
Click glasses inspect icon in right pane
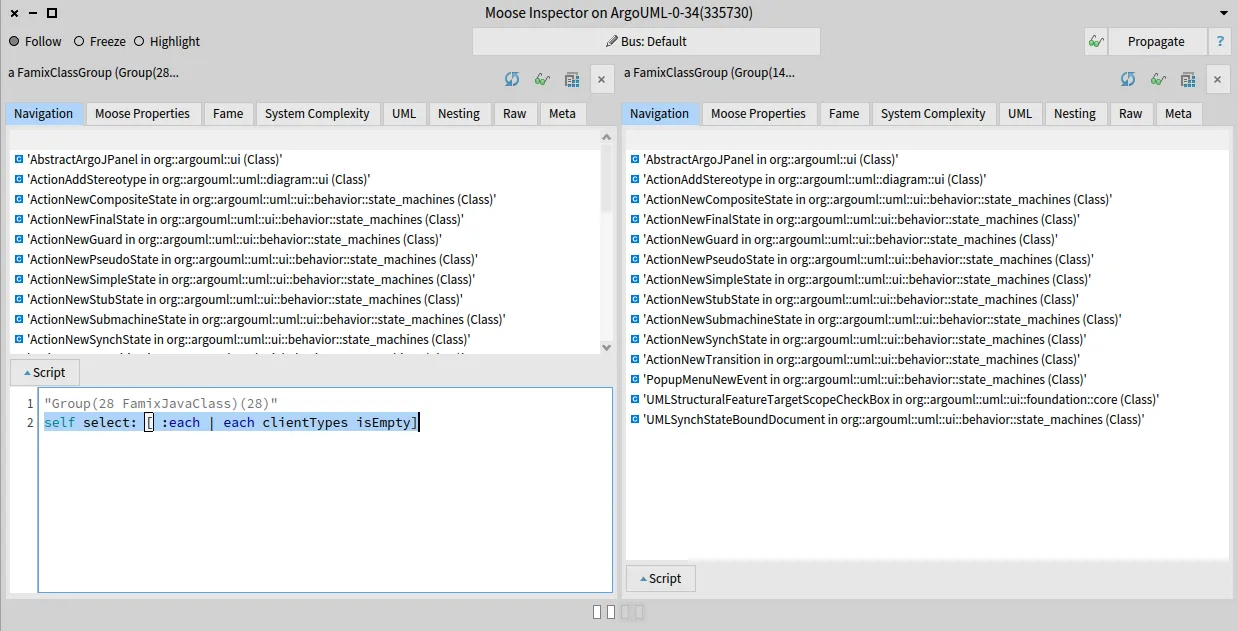click(x=1158, y=79)
